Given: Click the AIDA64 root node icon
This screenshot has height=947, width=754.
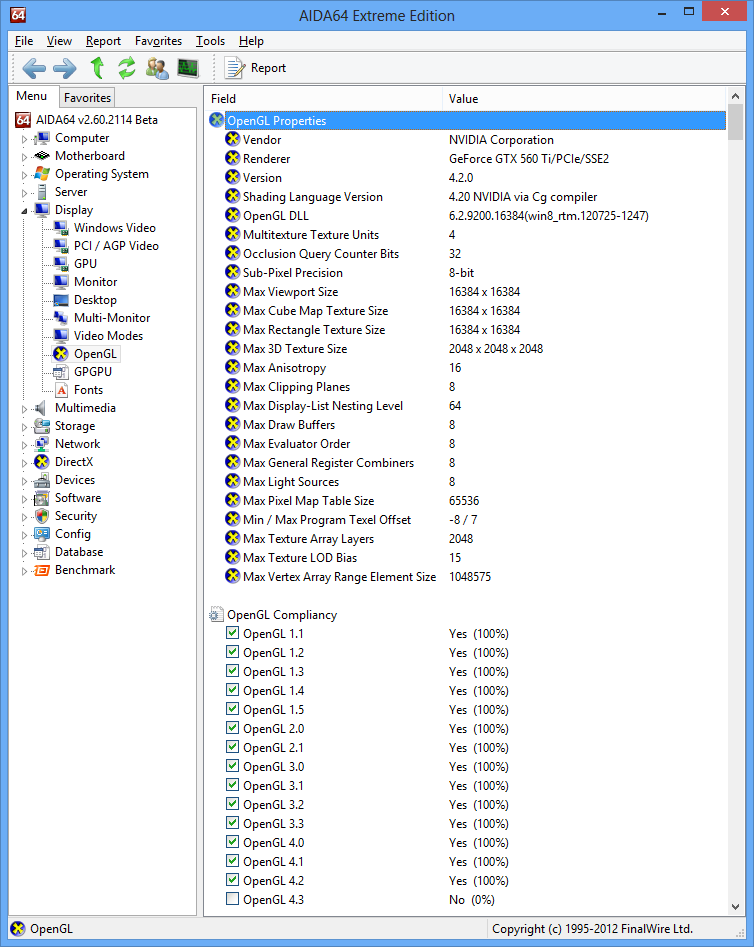Looking at the screenshot, I should (x=23, y=120).
